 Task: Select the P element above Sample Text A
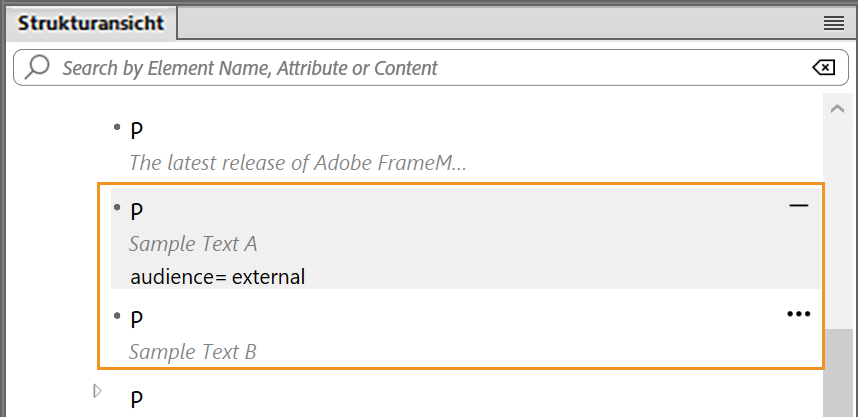coord(137,212)
